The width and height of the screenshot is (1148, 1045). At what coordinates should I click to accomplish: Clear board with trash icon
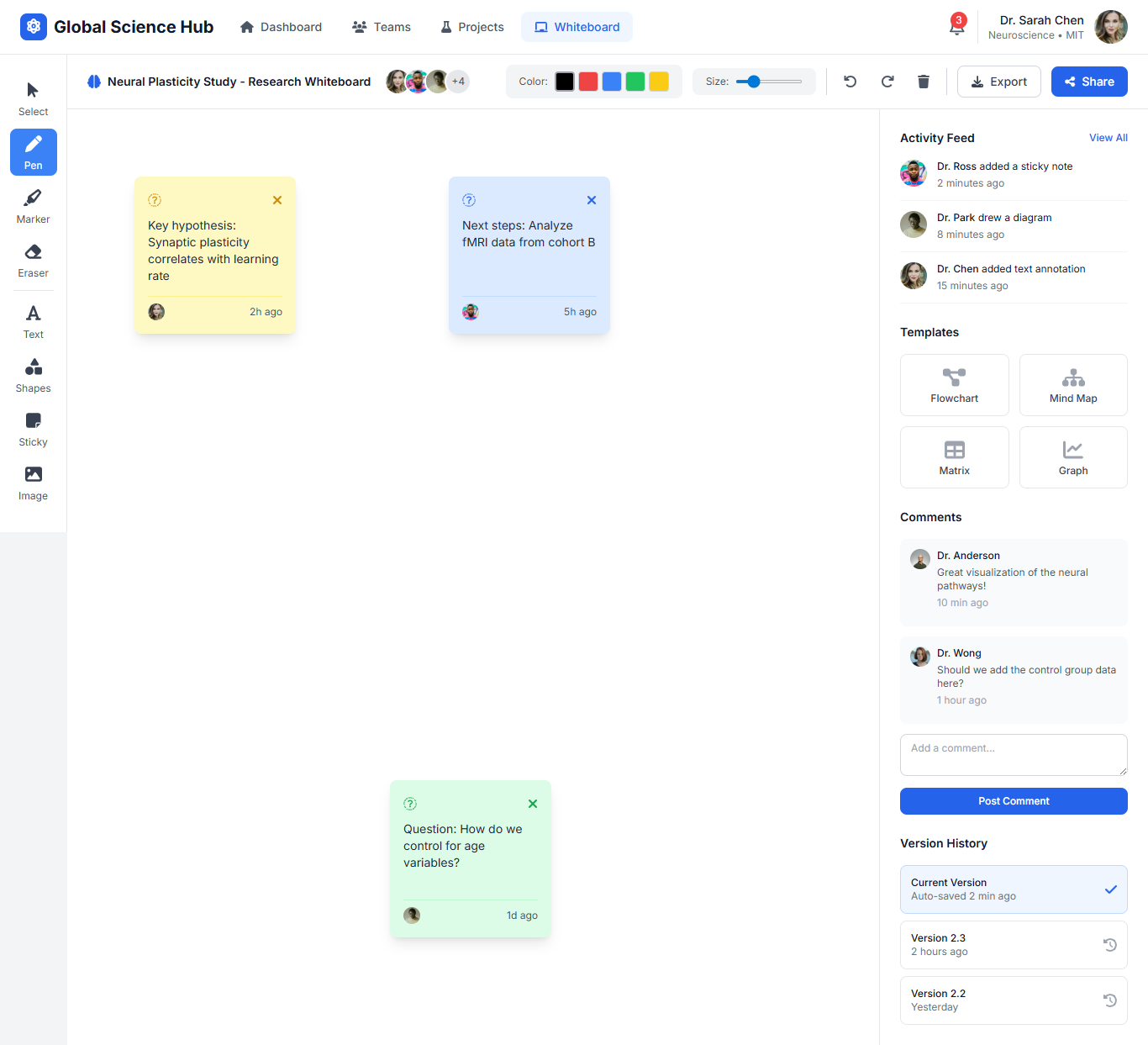tap(924, 82)
